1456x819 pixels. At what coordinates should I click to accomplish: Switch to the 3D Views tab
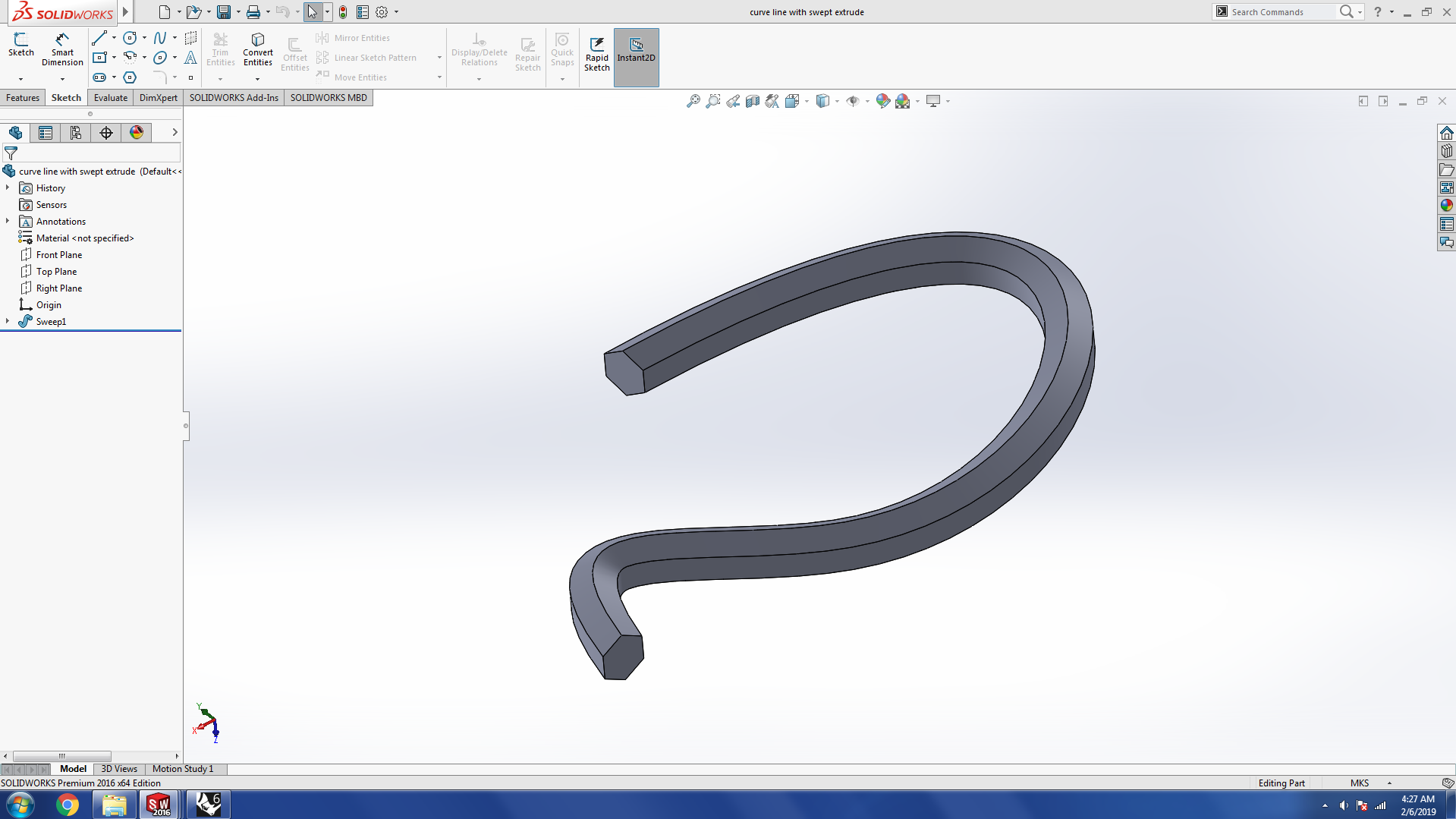pyautogui.click(x=119, y=769)
